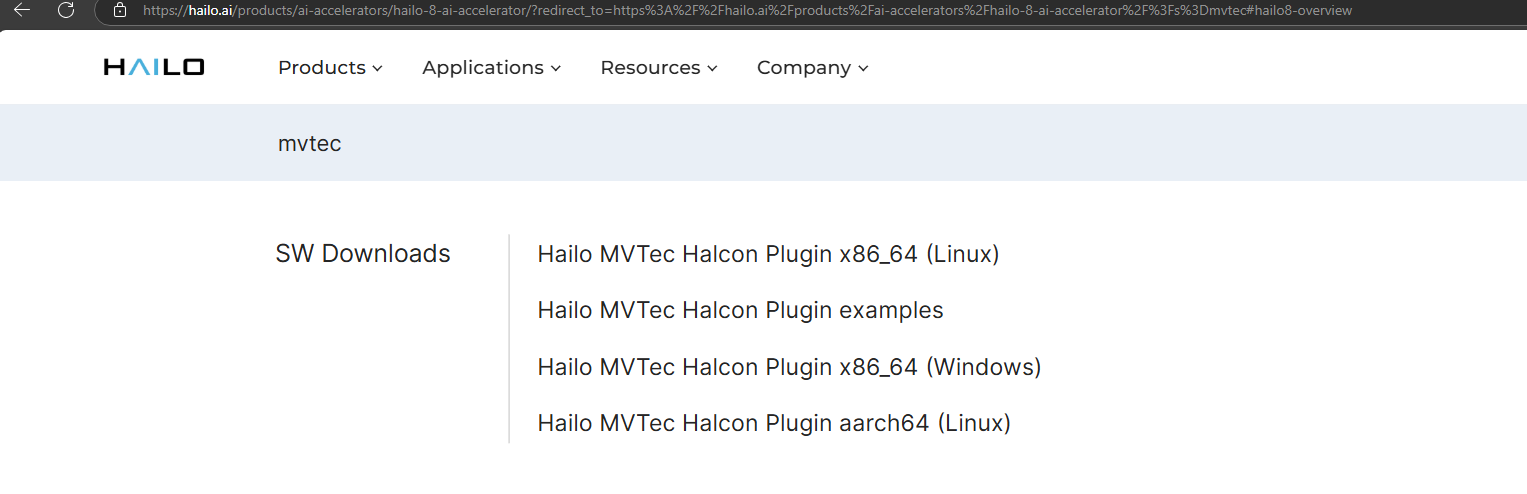The width and height of the screenshot is (1527, 494).
Task: Open the Applications menu label
Action: [482, 67]
